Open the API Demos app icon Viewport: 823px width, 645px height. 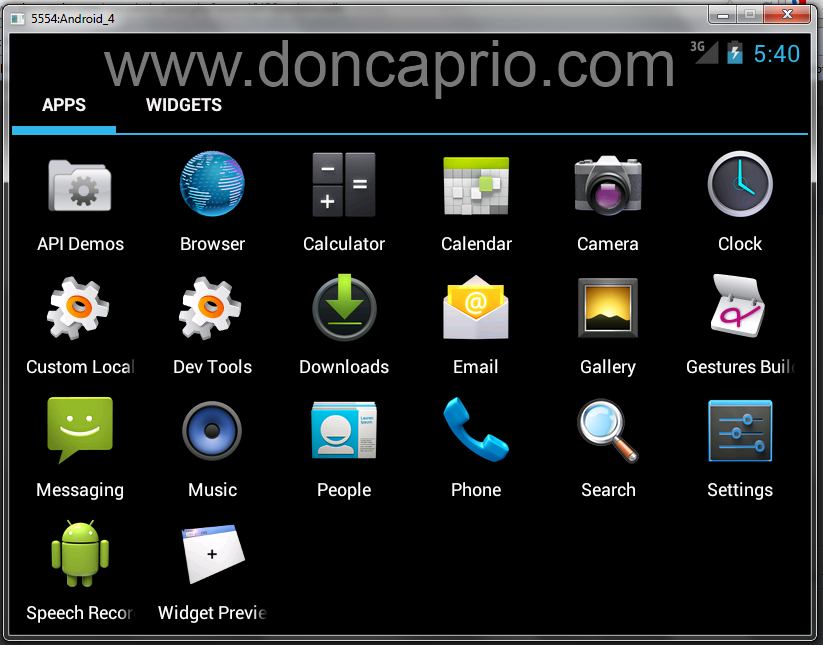click(x=80, y=185)
